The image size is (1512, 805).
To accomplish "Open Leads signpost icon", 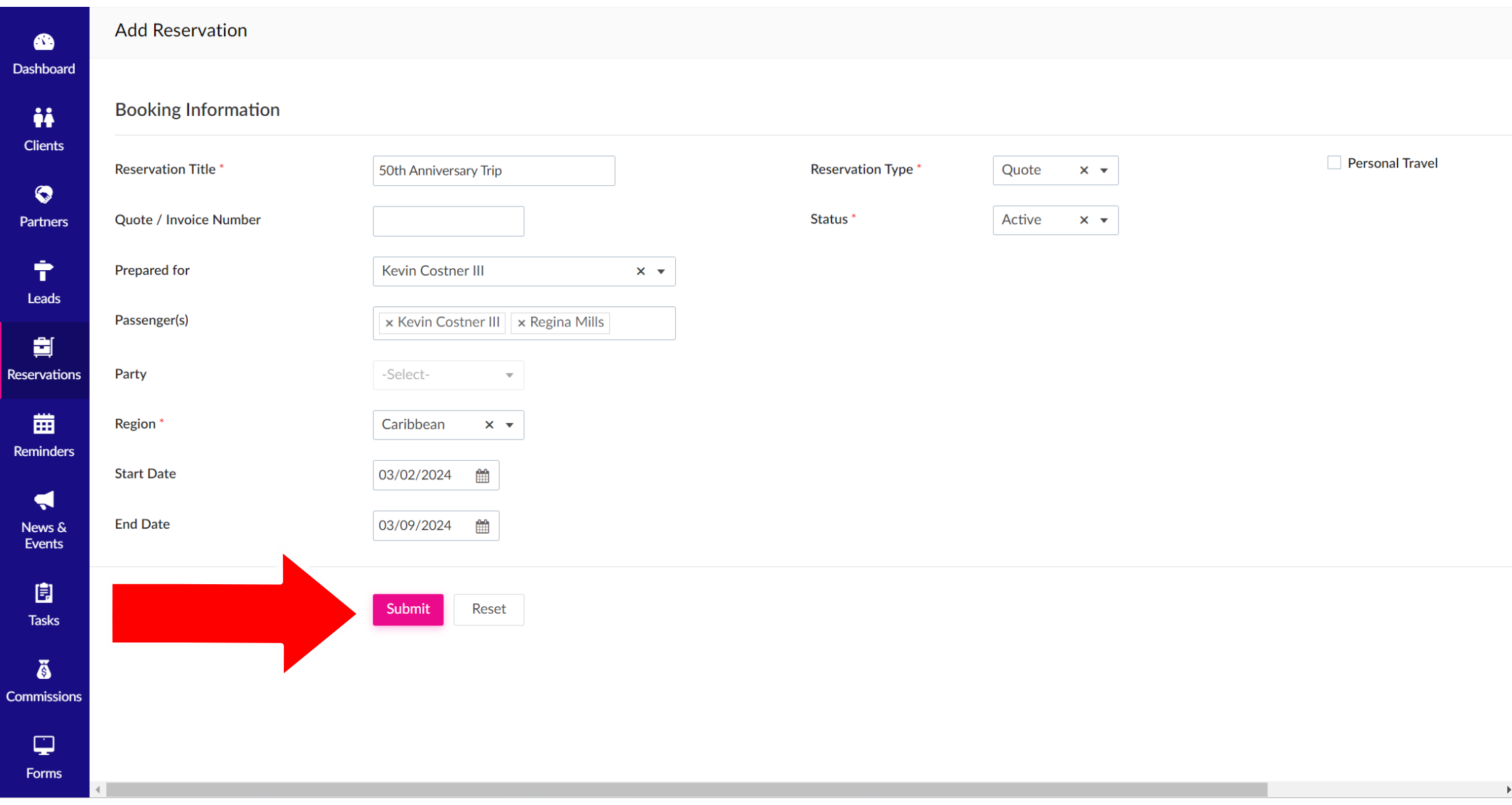I will [44, 272].
